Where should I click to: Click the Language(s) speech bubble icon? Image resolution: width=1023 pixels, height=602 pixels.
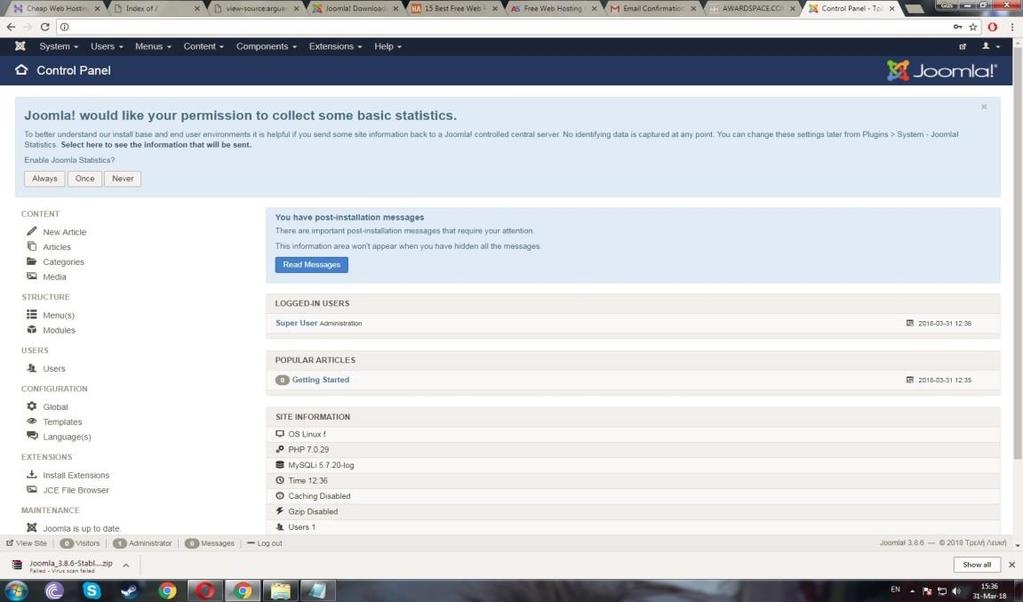coord(31,436)
